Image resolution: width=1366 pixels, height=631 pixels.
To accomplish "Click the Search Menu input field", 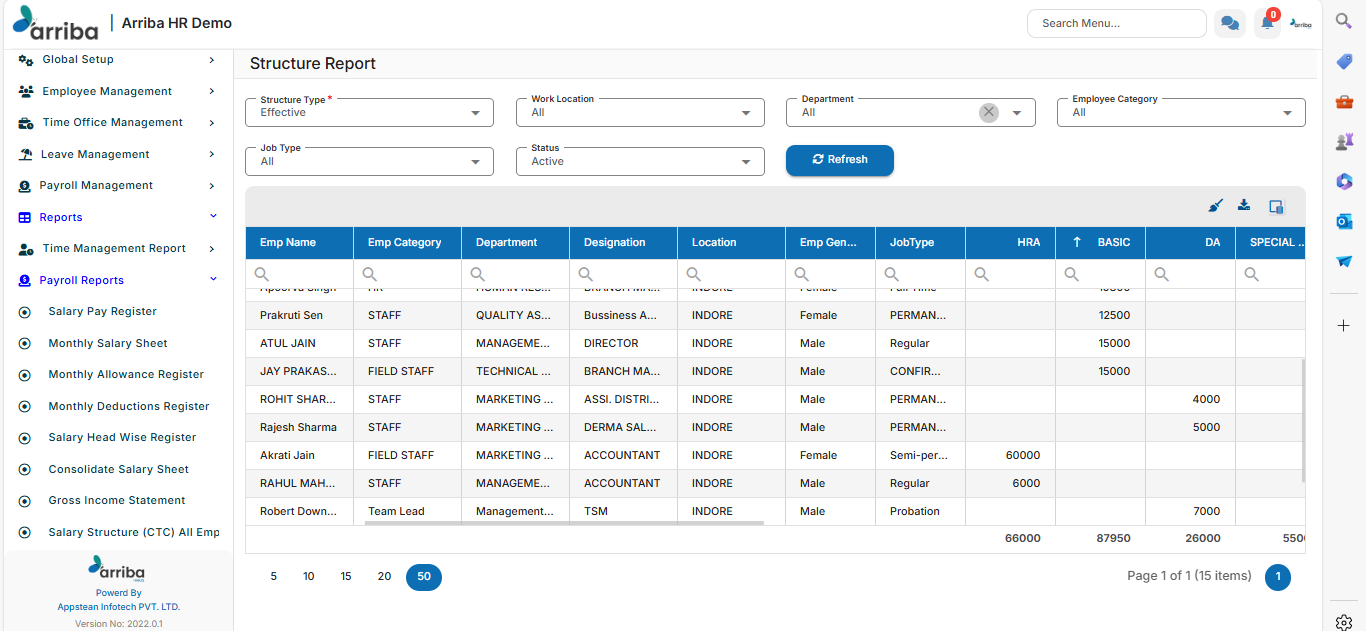I will coord(1115,23).
